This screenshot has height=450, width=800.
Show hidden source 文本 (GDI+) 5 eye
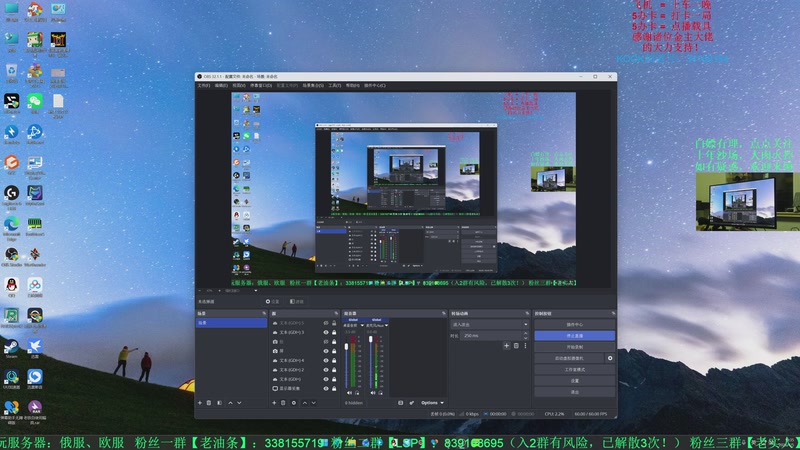coord(326,323)
